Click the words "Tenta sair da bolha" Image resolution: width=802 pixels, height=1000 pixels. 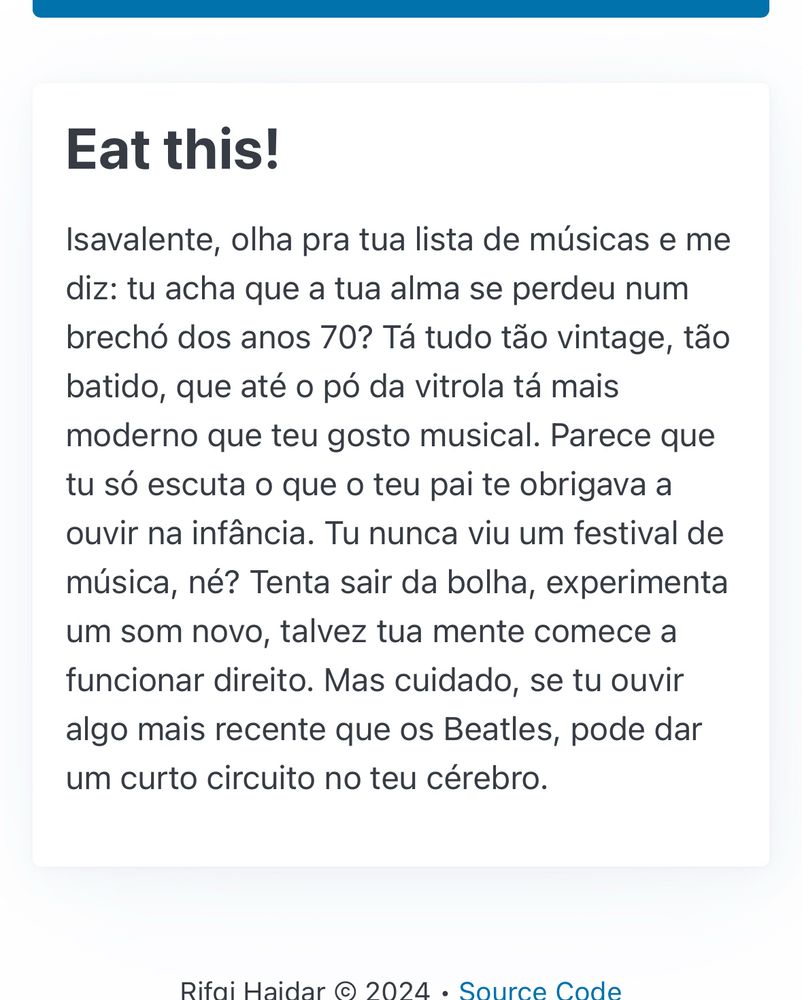[x=392, y=583]
